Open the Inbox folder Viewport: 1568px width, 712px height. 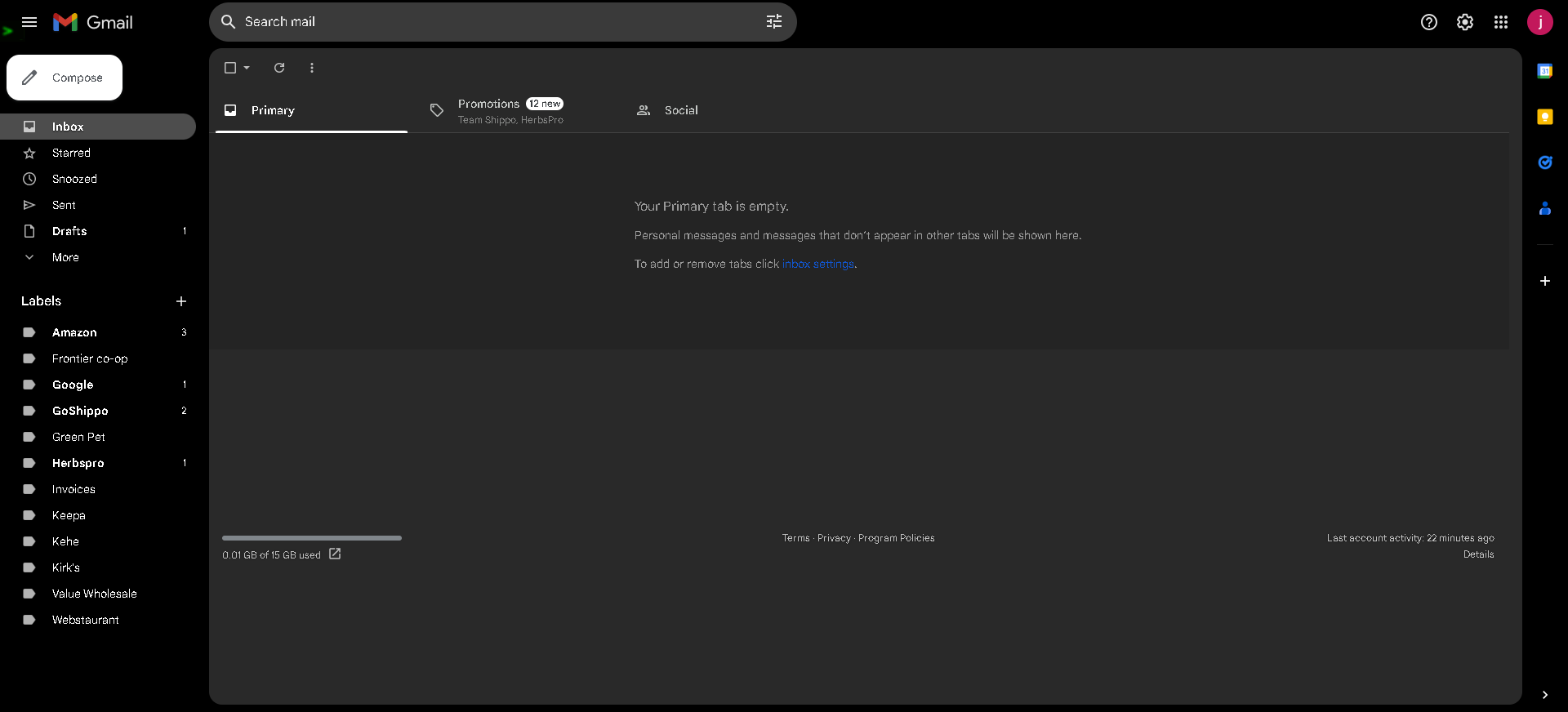coord(98,127)
